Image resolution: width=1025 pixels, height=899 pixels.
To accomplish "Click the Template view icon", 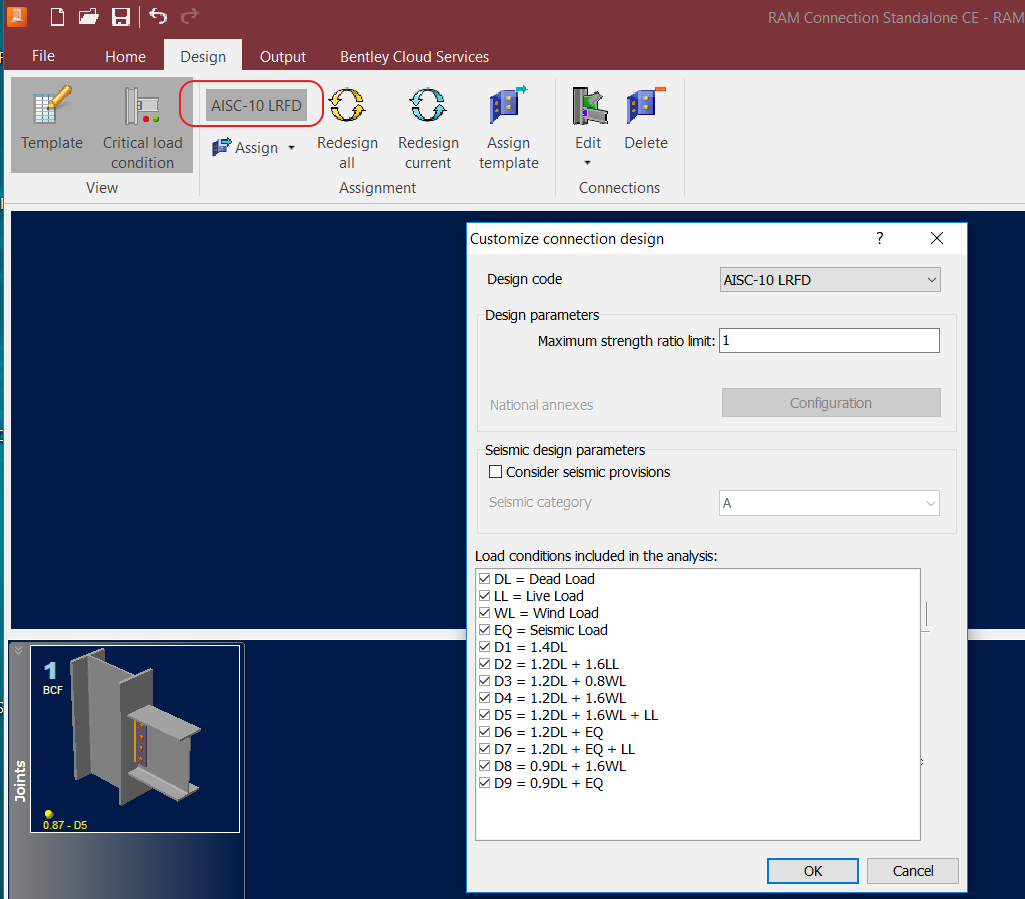I will click(x=52, y=107).
